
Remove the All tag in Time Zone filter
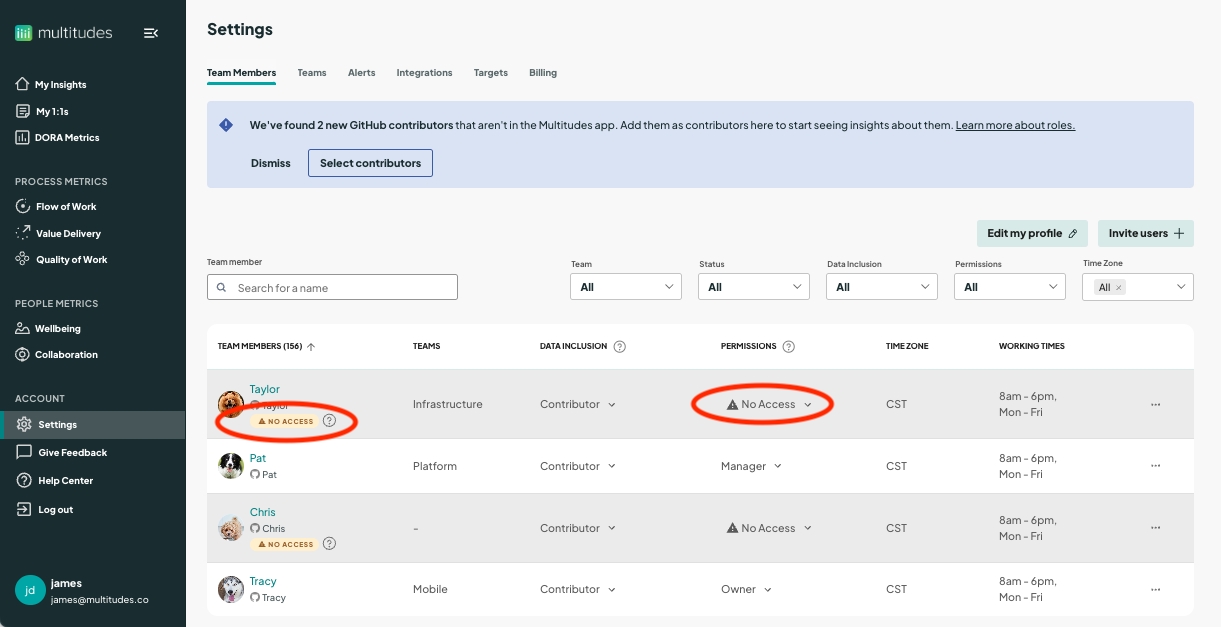pyautogui.click(x=1119, y=288)
